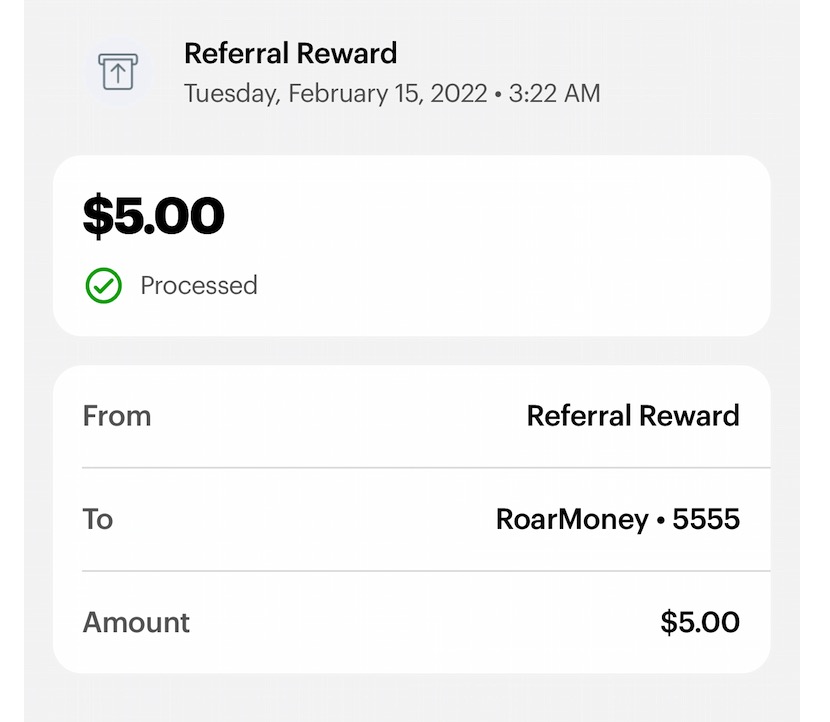Click the Amount row label

(x=136, y=623)
